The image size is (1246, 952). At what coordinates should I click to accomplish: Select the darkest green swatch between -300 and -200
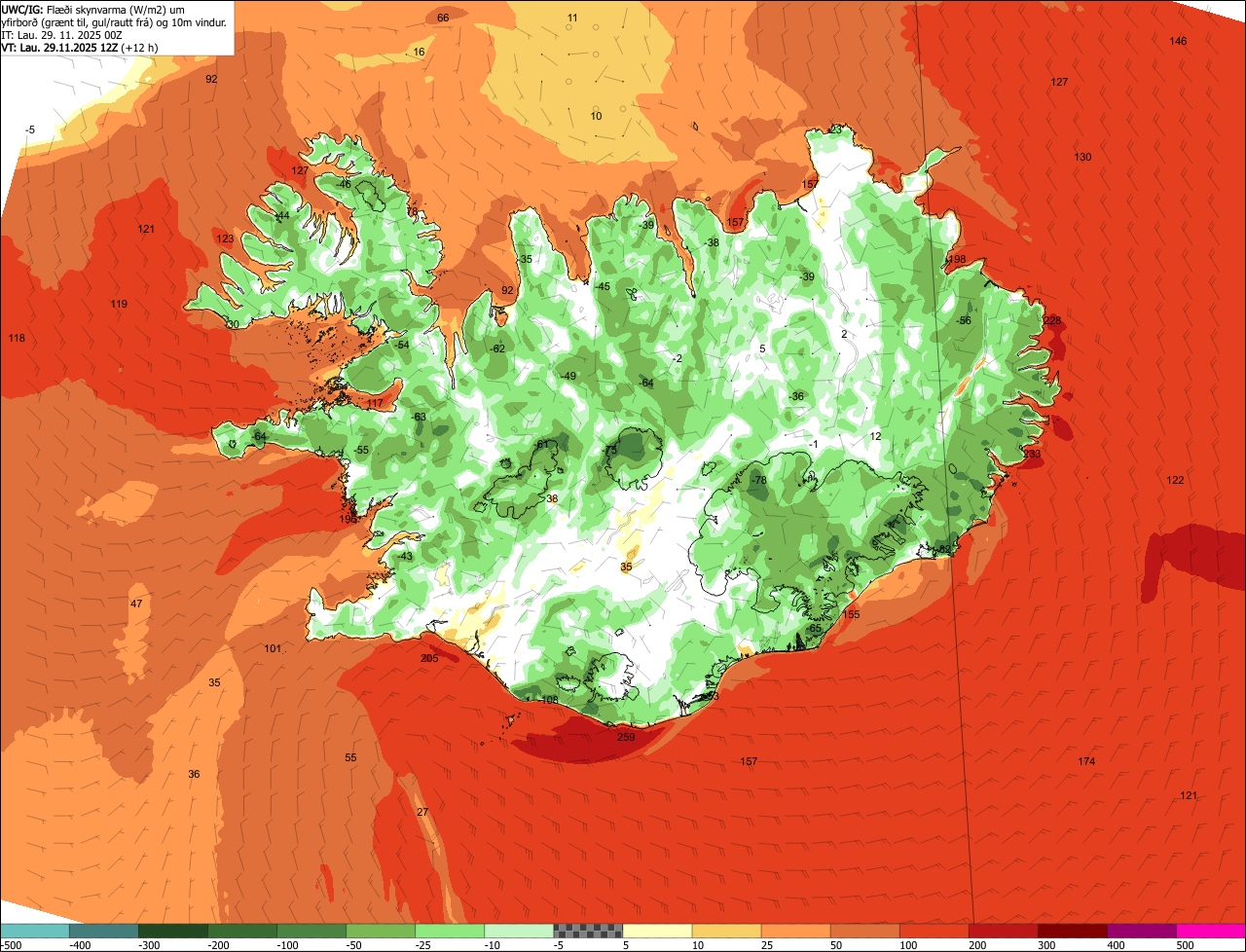pyautogui.click(x=174, y=931)
